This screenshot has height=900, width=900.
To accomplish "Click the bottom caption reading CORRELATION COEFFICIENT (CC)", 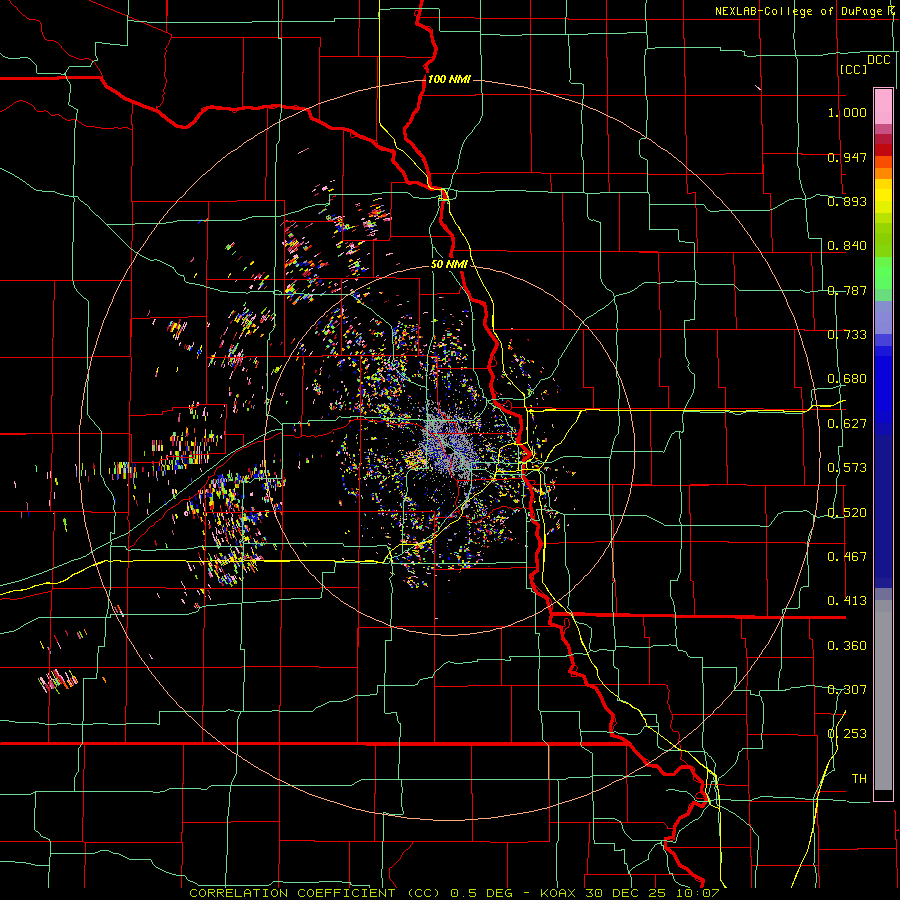I will tap(315, 893).
